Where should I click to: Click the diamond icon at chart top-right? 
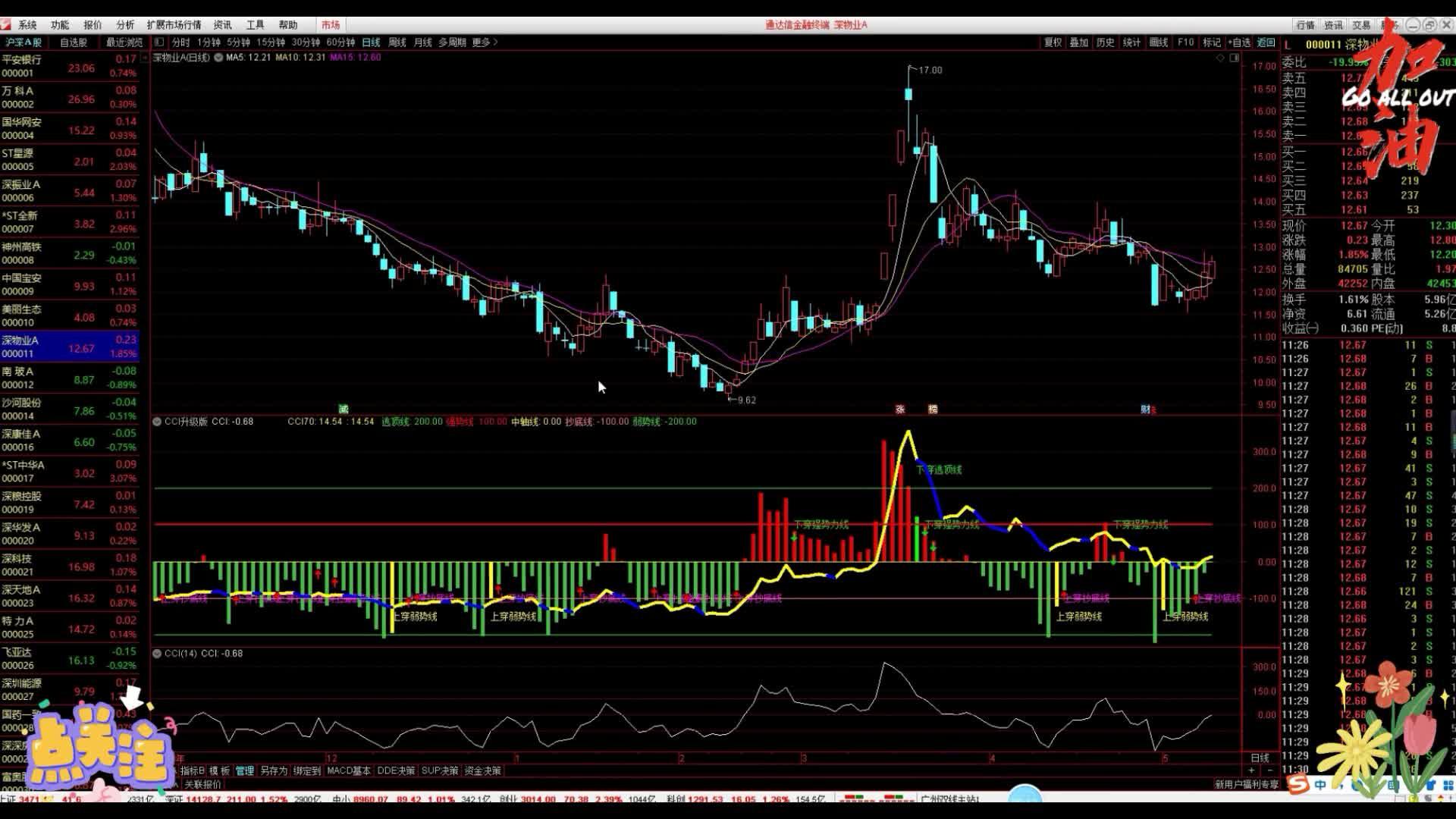1220,58
